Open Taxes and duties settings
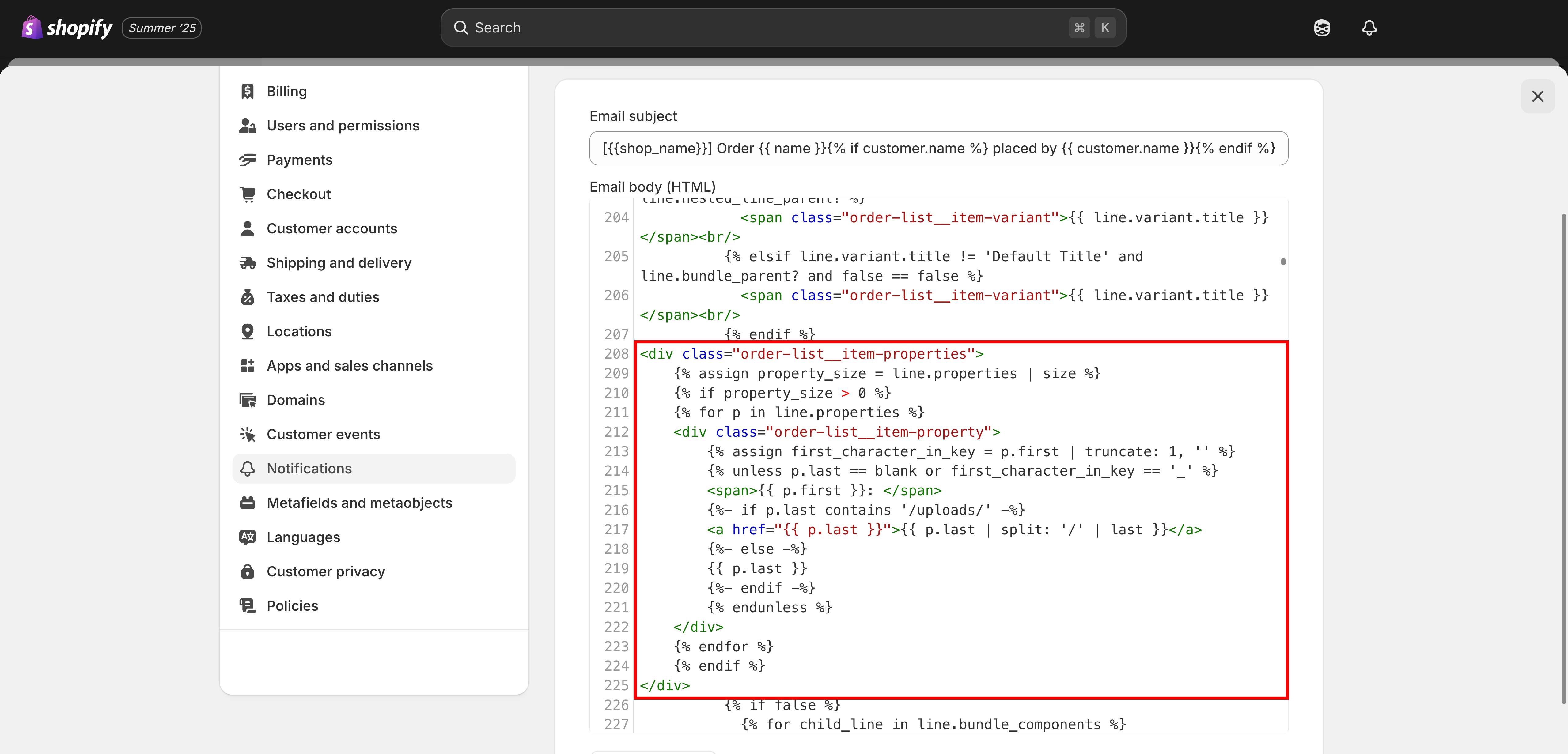This screenshot has height=754, width=1568. (374, 297)
